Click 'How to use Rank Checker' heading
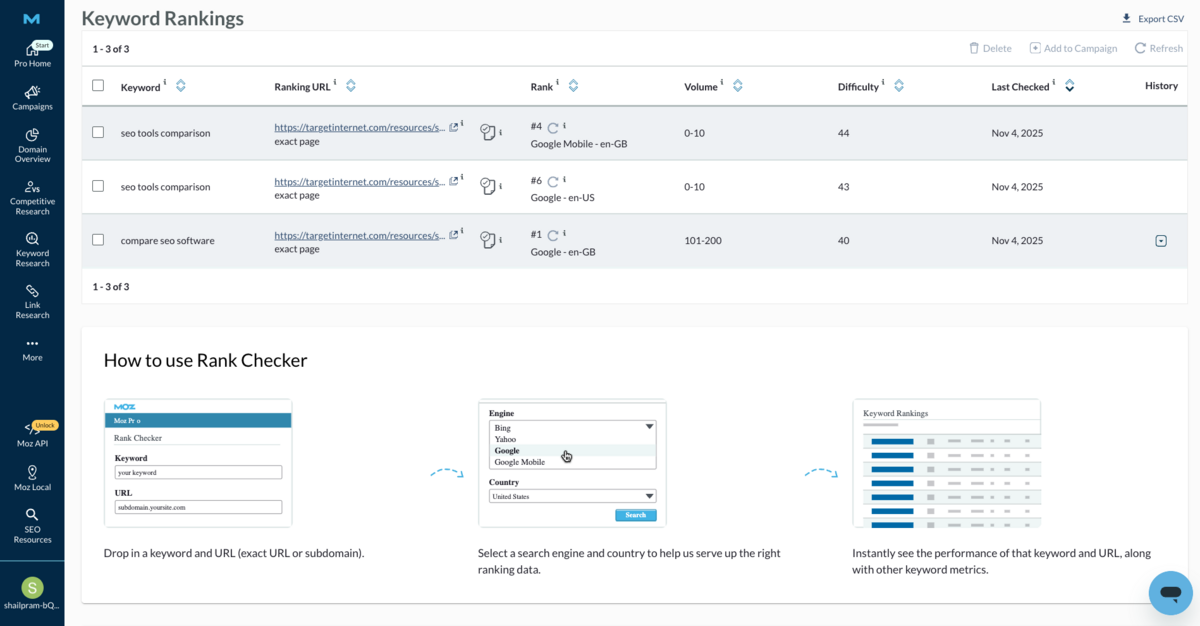 (206, 361)
